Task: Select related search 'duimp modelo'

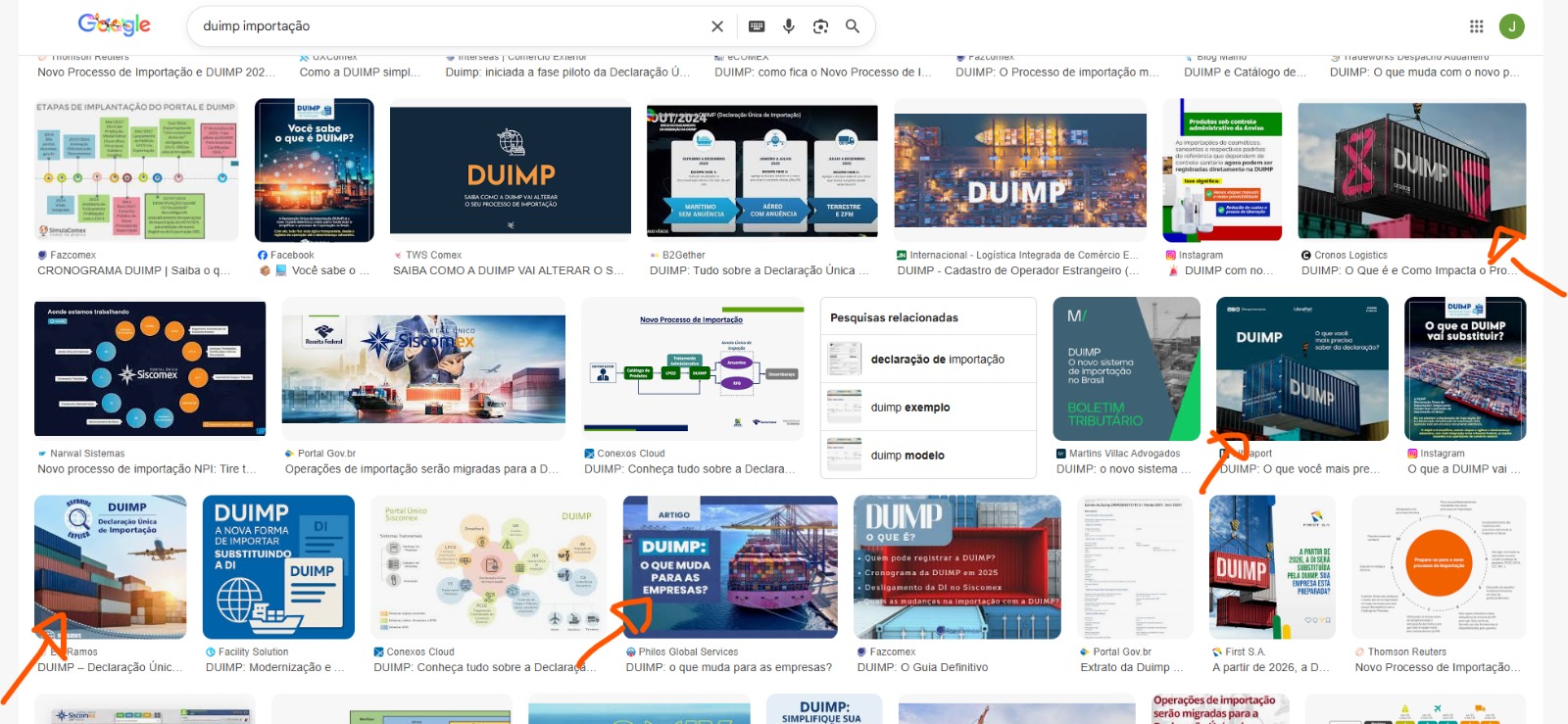Action: click(x=928, y=456)
